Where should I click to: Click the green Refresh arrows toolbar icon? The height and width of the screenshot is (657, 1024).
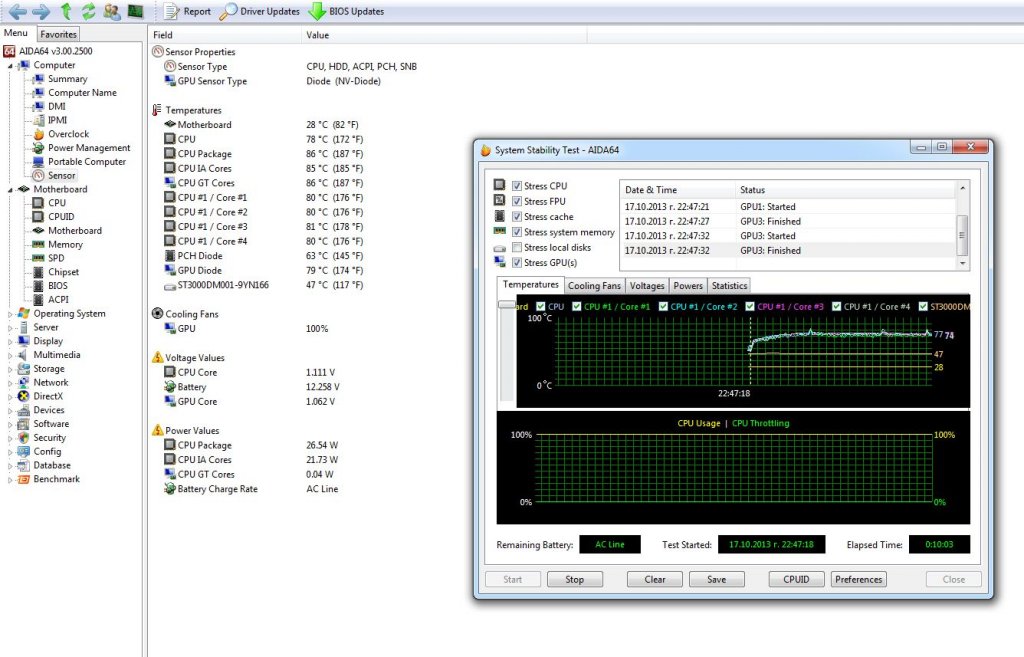click(88, 11)
